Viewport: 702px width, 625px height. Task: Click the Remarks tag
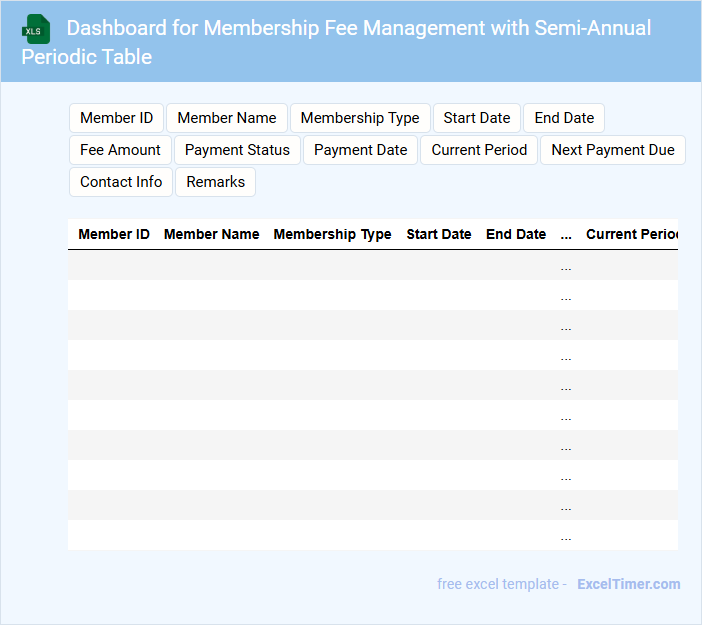coord(215,182)
